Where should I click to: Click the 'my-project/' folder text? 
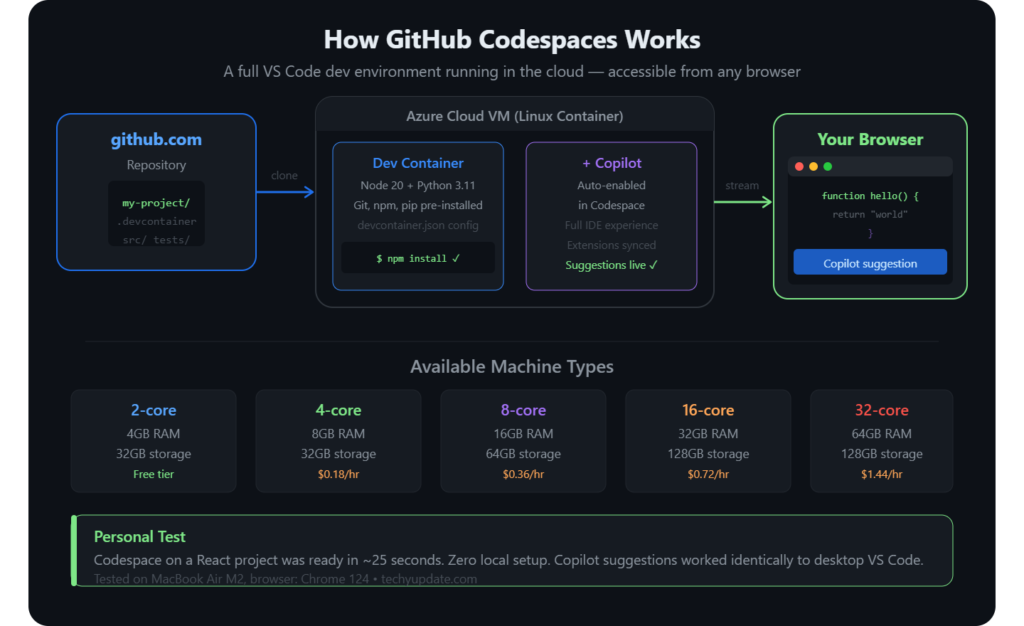pyautogui.click(x=156, y=203)
